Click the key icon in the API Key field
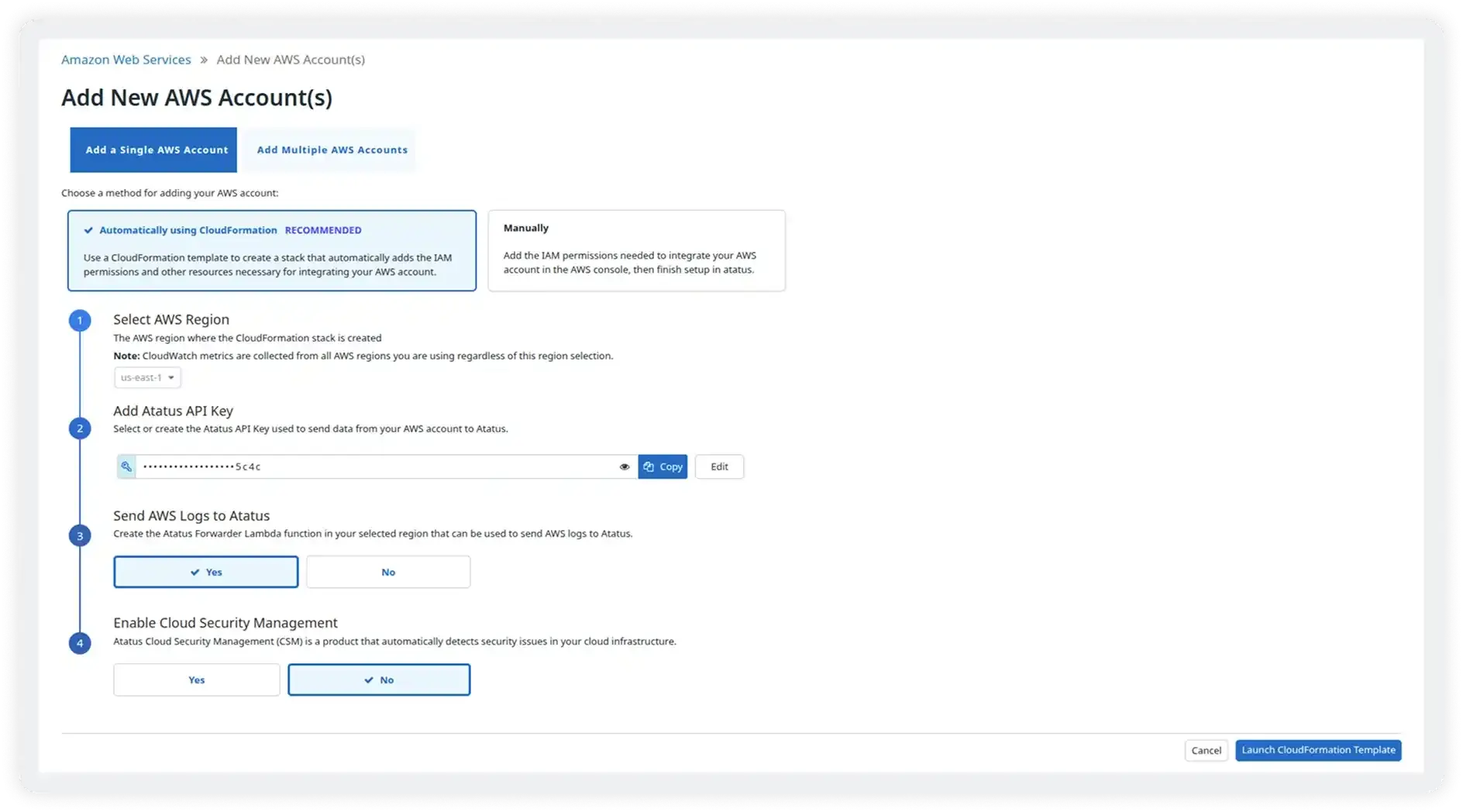 click(x=126, y=466)
